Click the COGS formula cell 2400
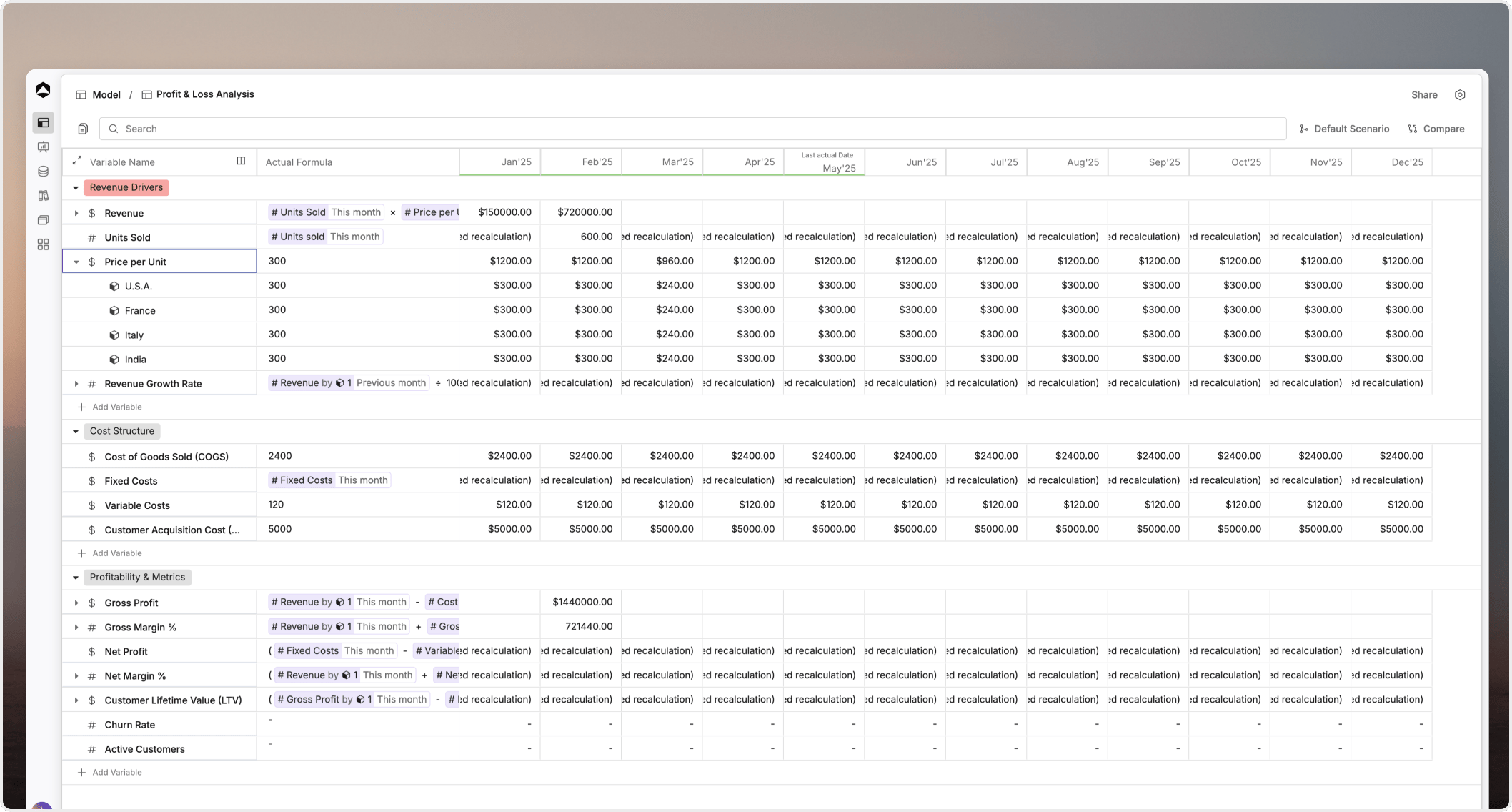 [358, 456]
